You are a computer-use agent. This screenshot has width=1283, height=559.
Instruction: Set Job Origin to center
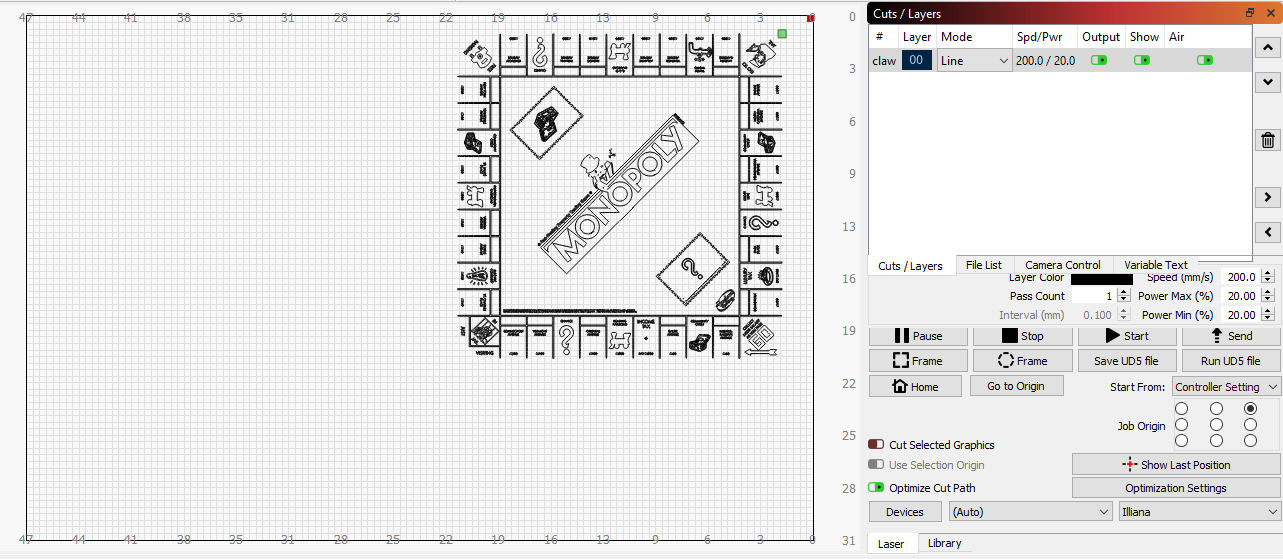(1216, 425)
